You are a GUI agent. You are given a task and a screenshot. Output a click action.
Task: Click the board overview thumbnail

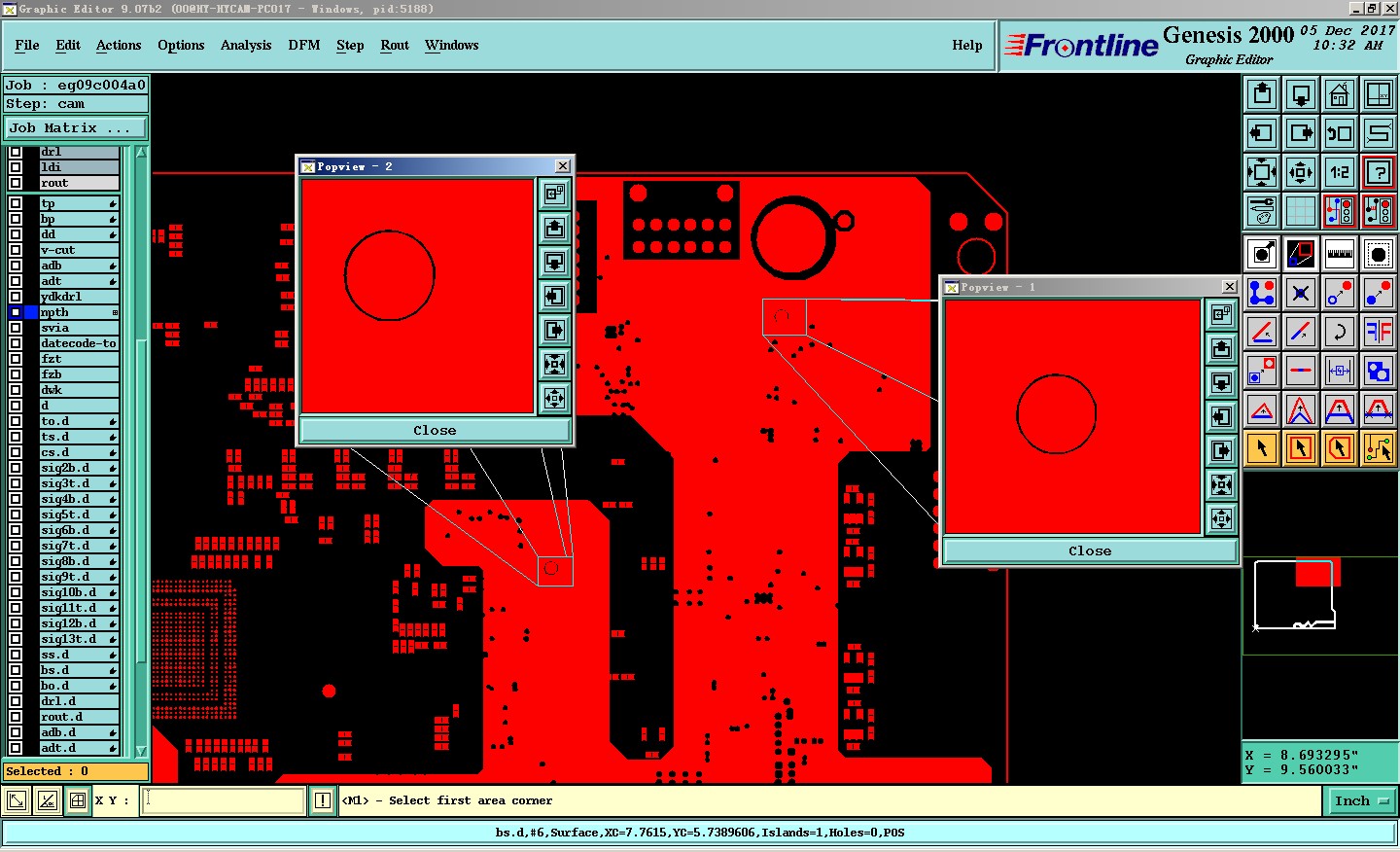1320,606
